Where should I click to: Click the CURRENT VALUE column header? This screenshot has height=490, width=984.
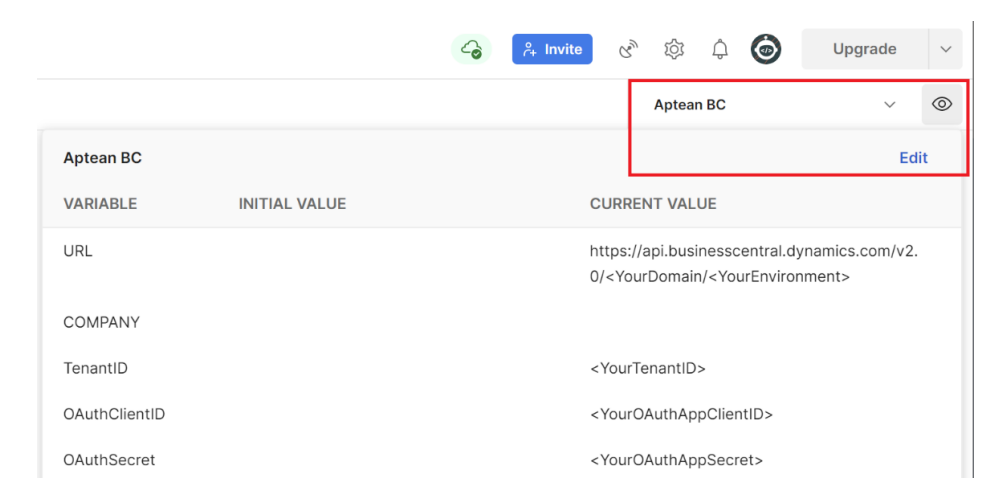[x=653, y=204]
